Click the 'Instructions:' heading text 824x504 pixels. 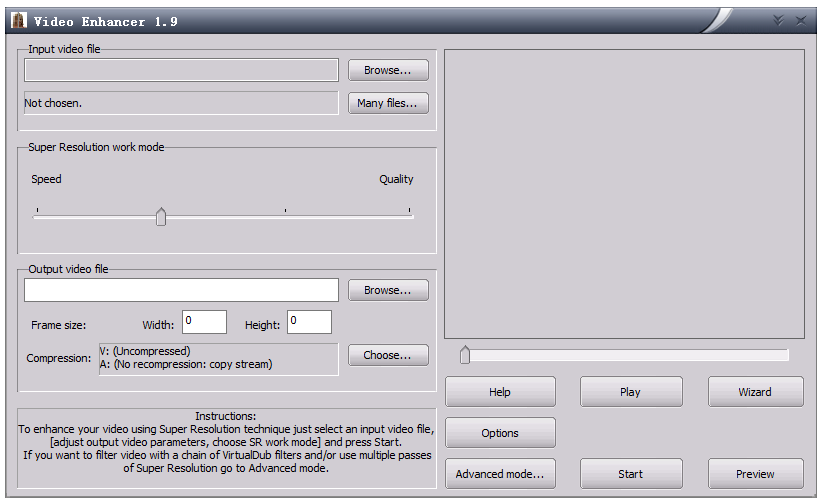(x=225, y=416)
